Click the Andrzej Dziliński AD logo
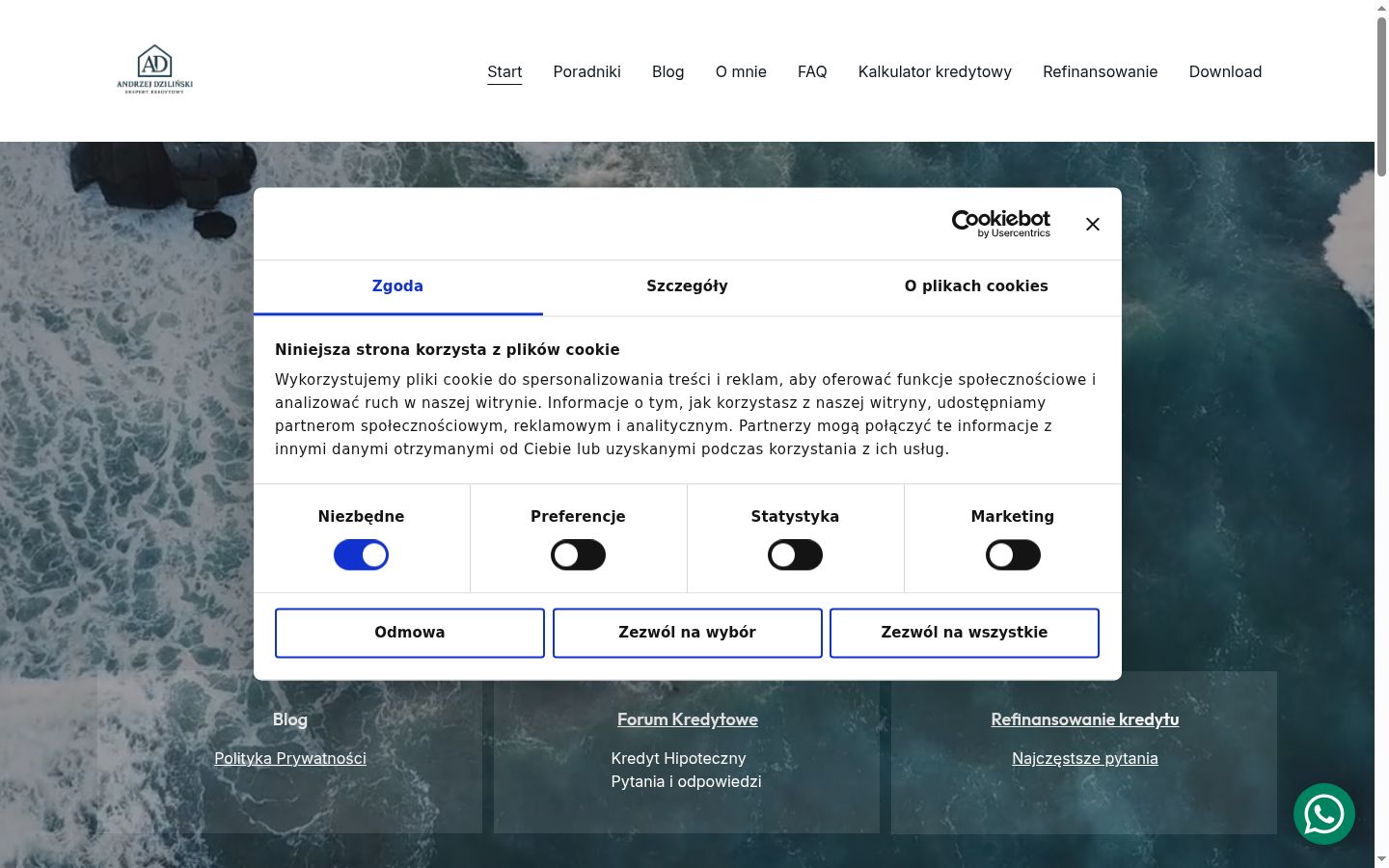Viewport: 1389px width, 868px height. coord(154,70)
